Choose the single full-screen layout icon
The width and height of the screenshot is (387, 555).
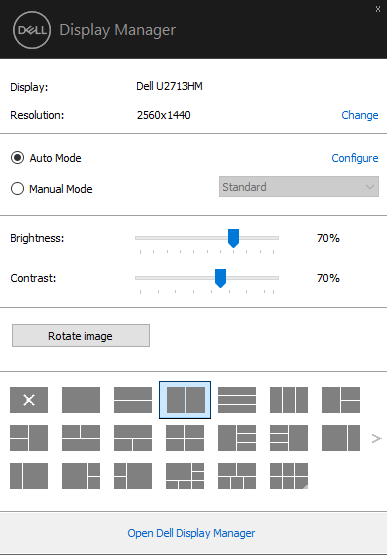[81, 400]
